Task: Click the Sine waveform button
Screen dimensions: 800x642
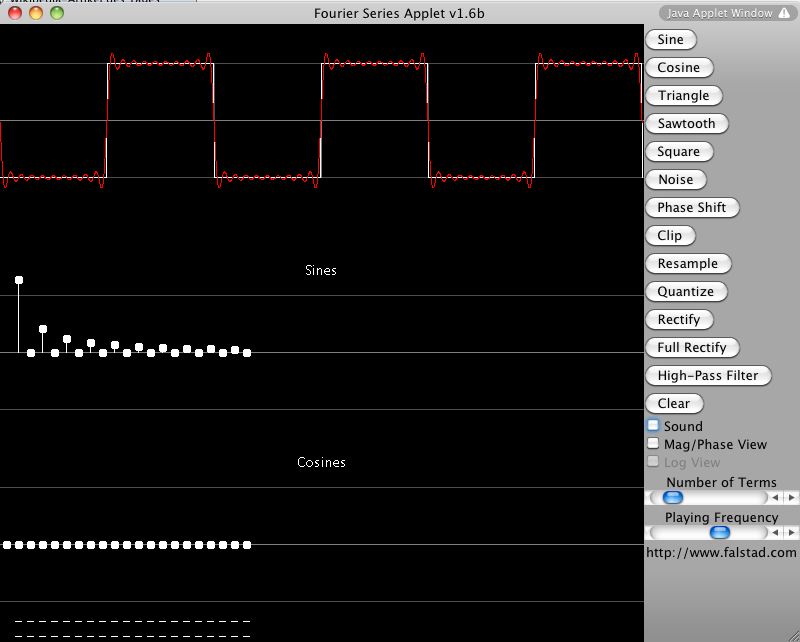Action: (x=671, y=40)
